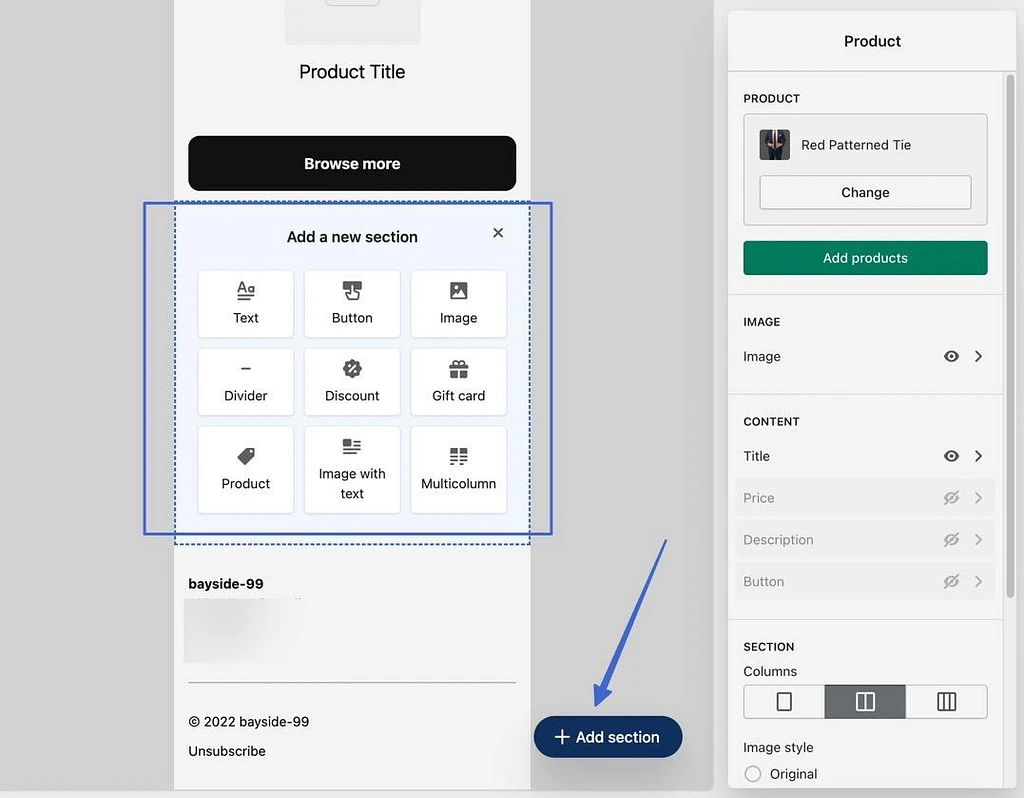Click the Image row label
1024x798 pixels.
(x=761, y=357)
